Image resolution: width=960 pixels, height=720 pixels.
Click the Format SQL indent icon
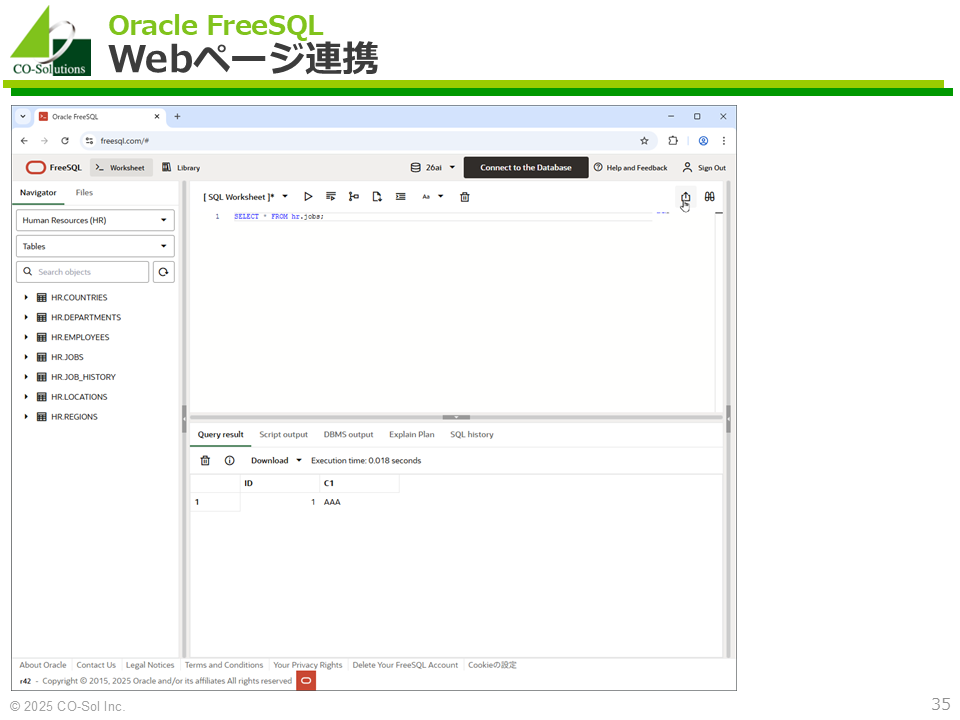(401, 197)
